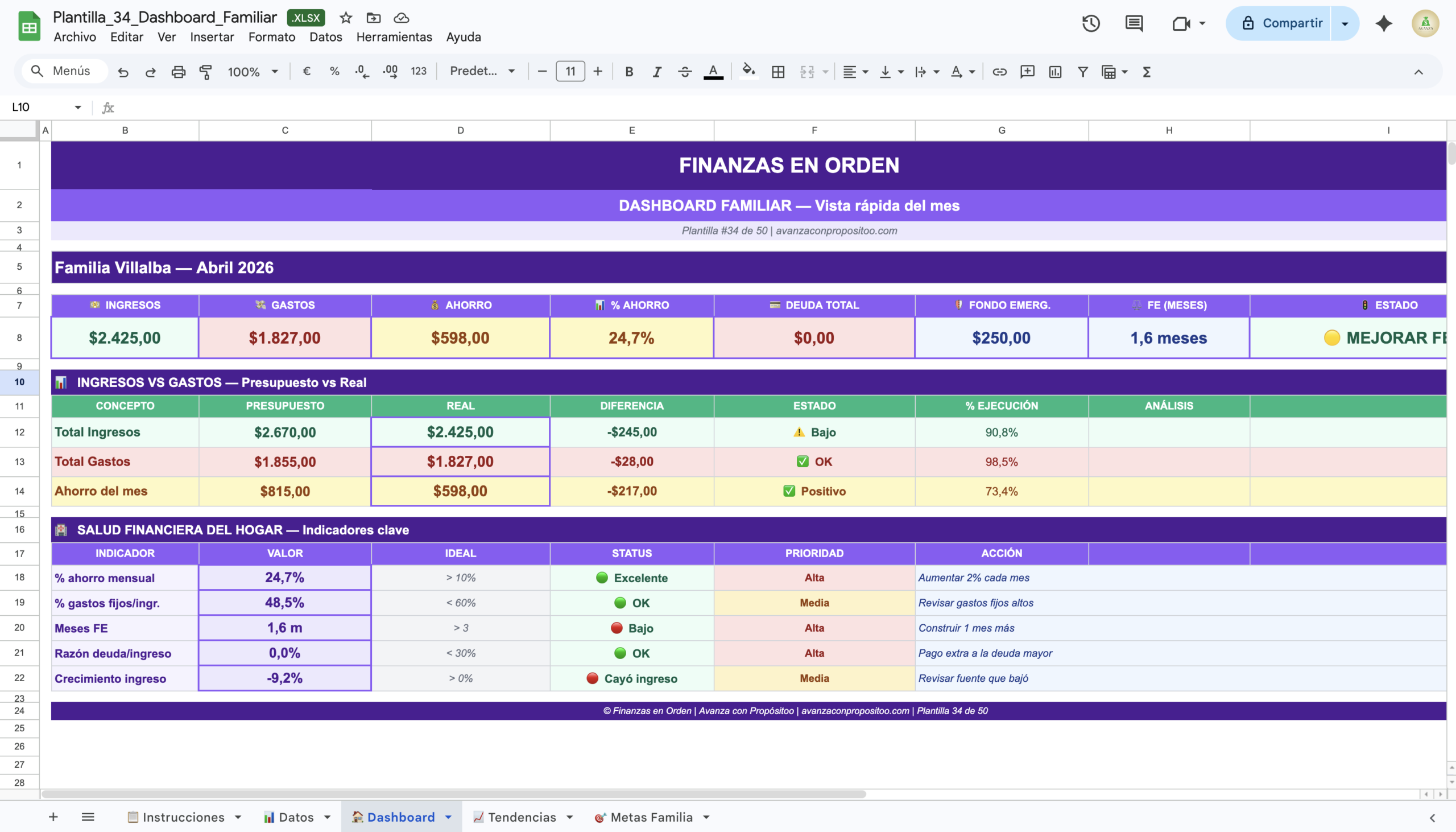The image size is (1456, 832).
Task: Click the print icon
Action: click(178, 72)
